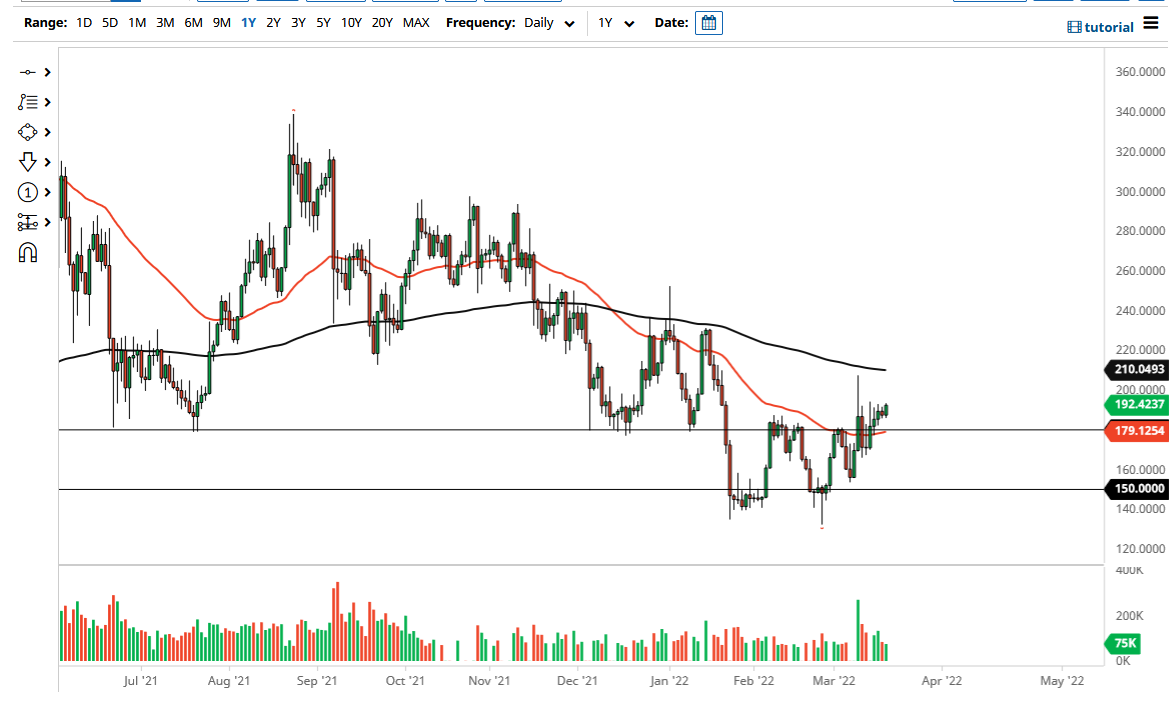Select the numbered annotation tool
This screenshot has width=1174, height=708.
click(27, 192)
